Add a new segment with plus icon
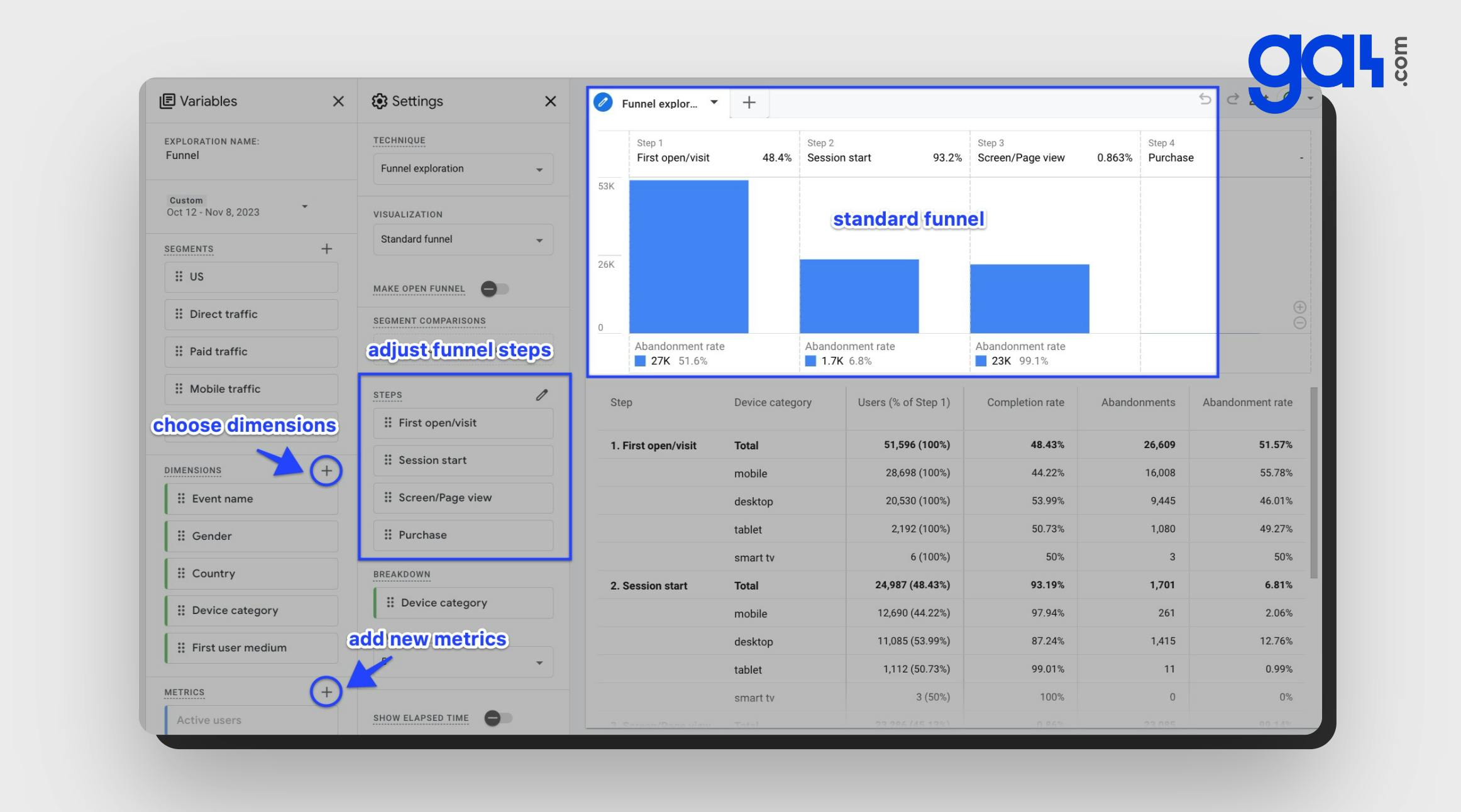This screenshot has height=812, width=1461. click(x=326, y=249)
